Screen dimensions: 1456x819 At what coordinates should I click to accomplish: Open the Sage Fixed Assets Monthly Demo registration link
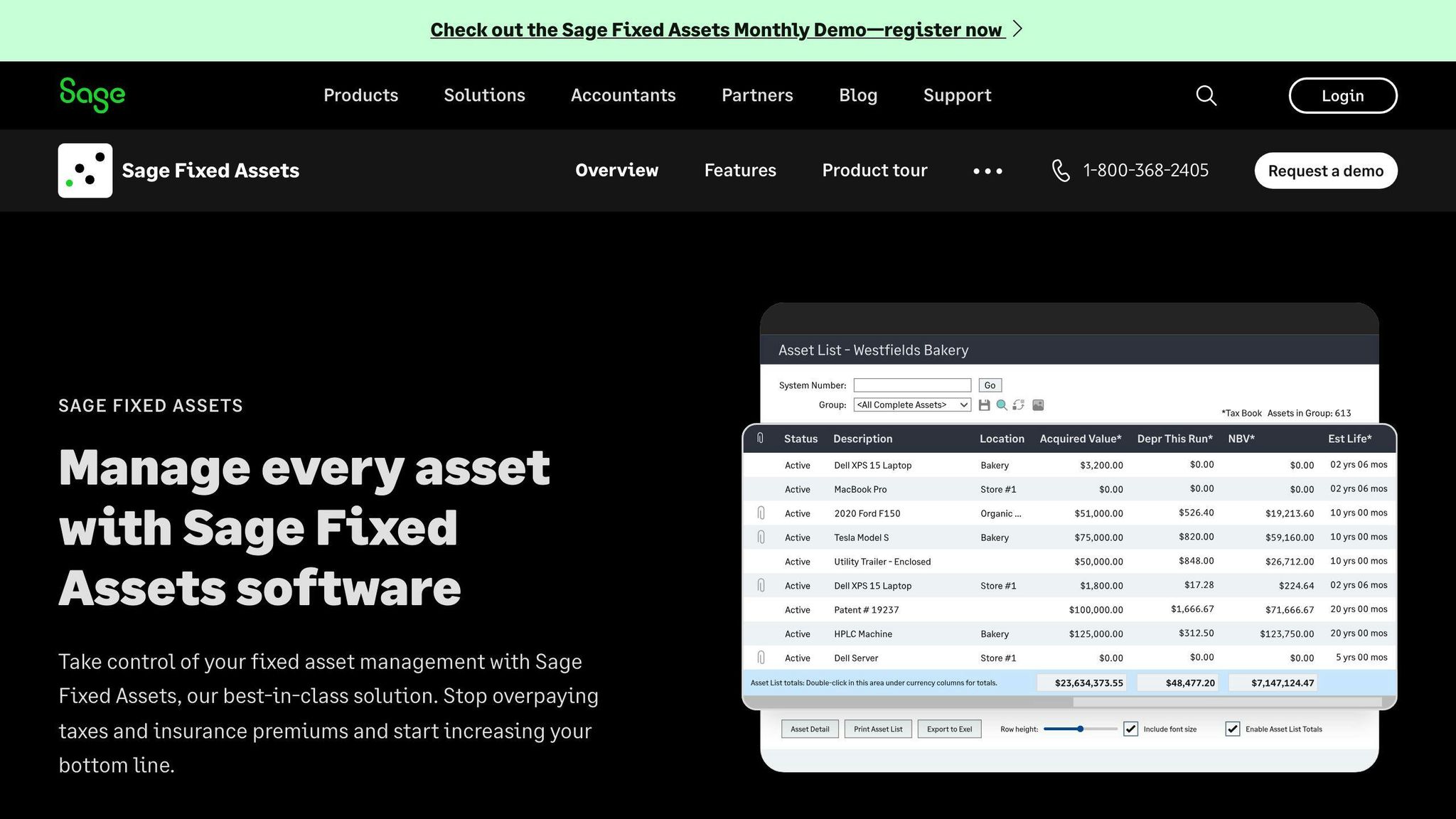click(717, 29)
